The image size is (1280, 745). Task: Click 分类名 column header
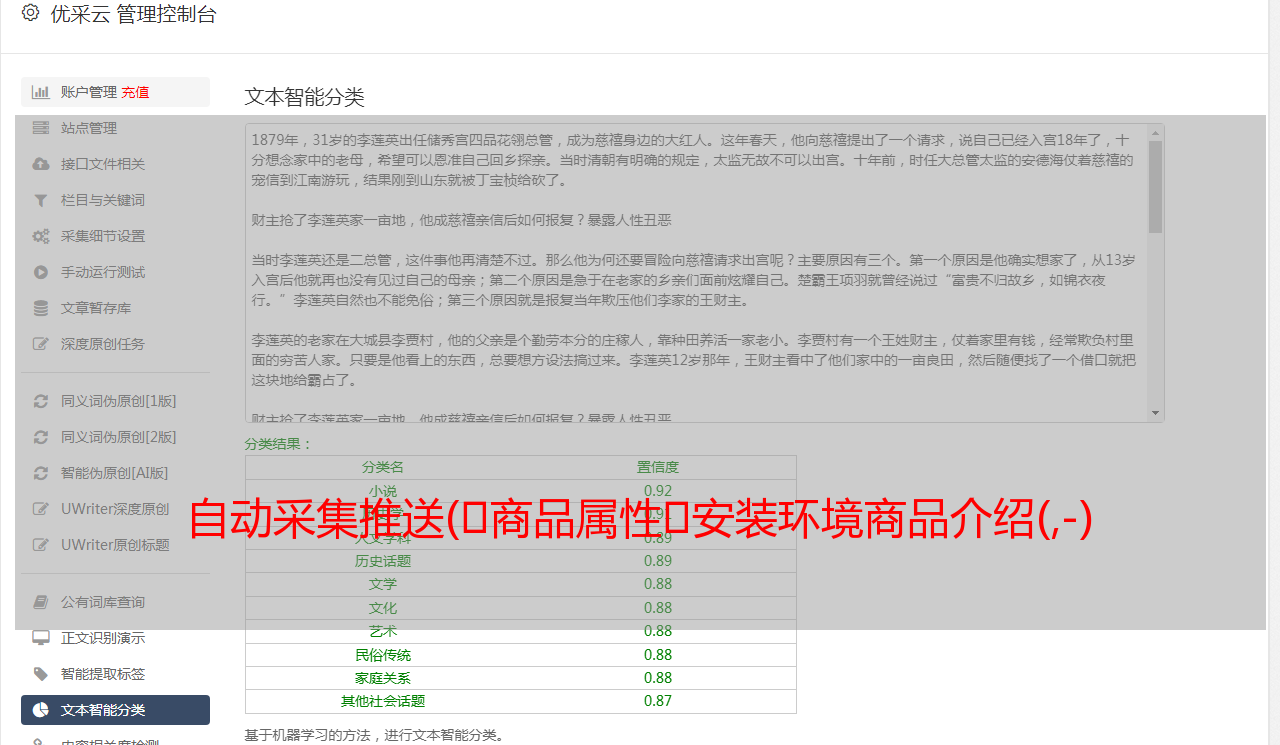tap(383, 467)
